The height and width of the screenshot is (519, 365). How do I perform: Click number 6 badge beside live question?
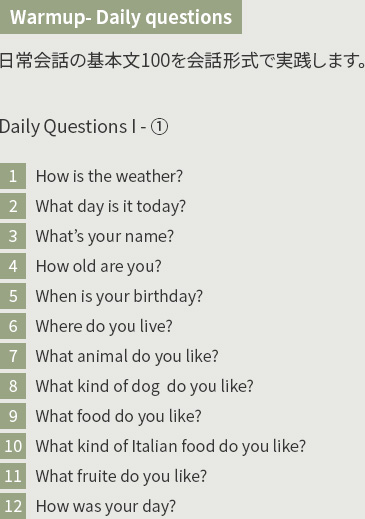[x=13, y=326]
